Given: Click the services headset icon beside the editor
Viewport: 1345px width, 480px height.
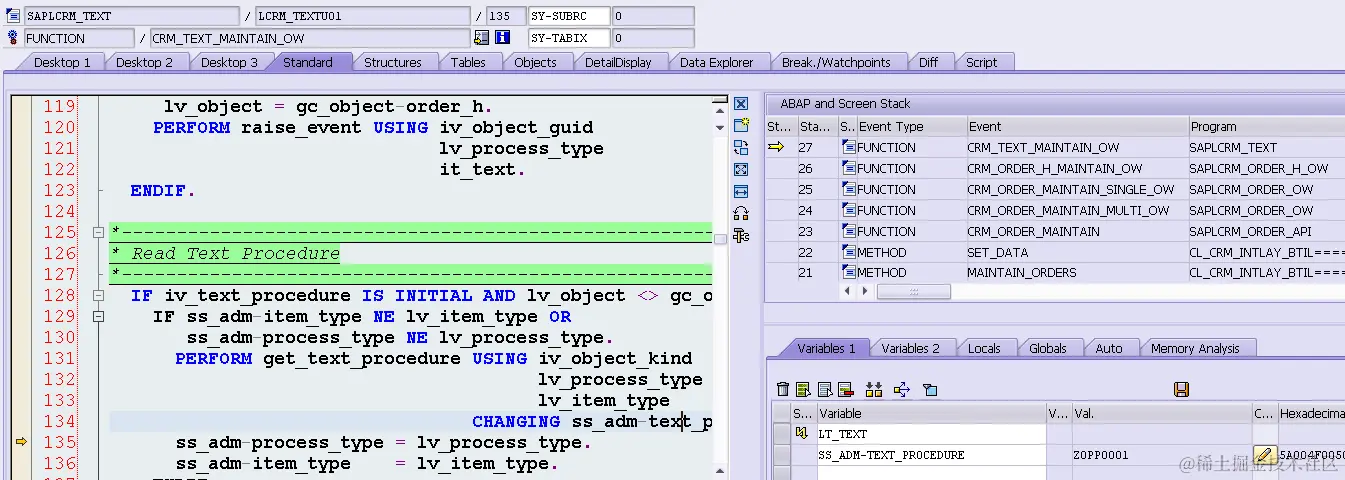Looking at the screenshot, I should [741, 213].
